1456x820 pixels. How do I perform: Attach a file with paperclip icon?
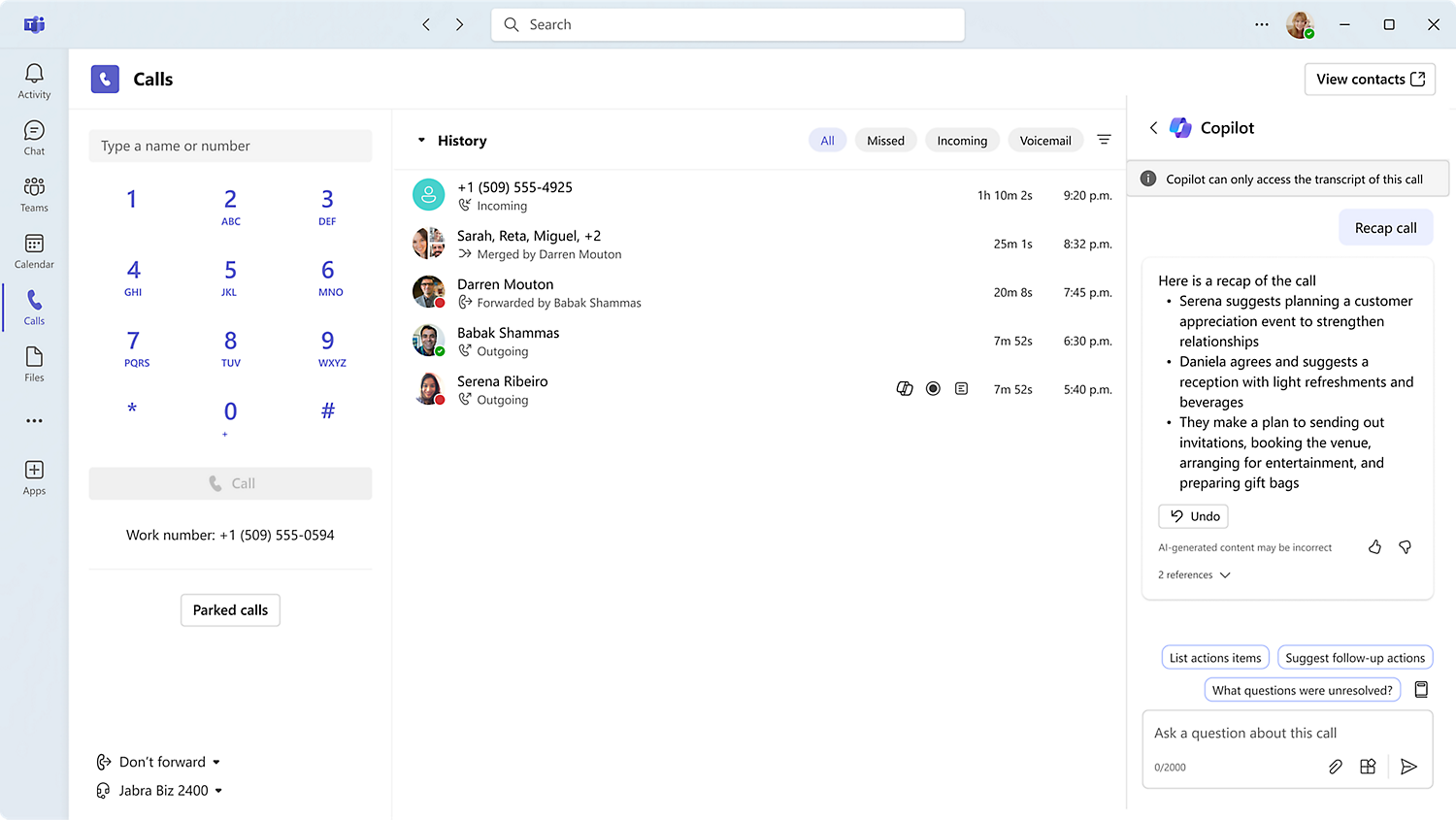(1336, 767)
